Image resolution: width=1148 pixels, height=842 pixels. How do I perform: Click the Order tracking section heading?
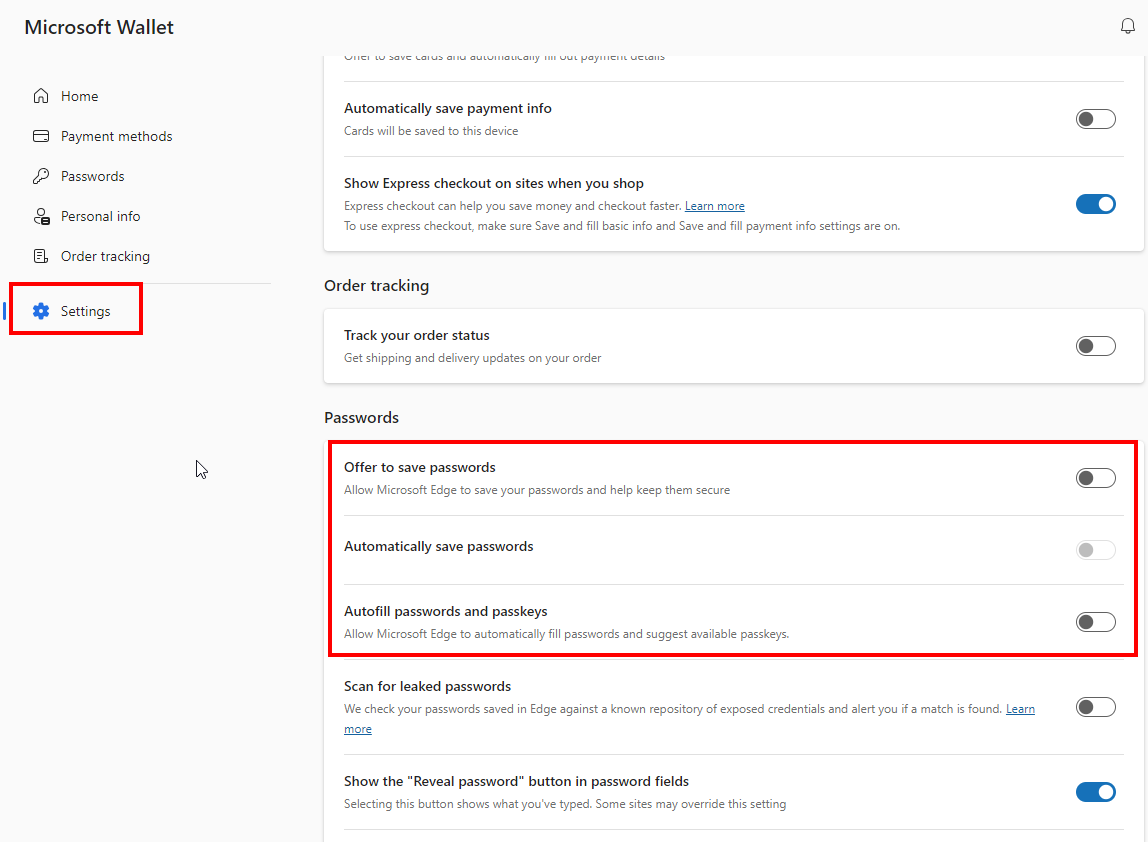(x=376, y=286)
